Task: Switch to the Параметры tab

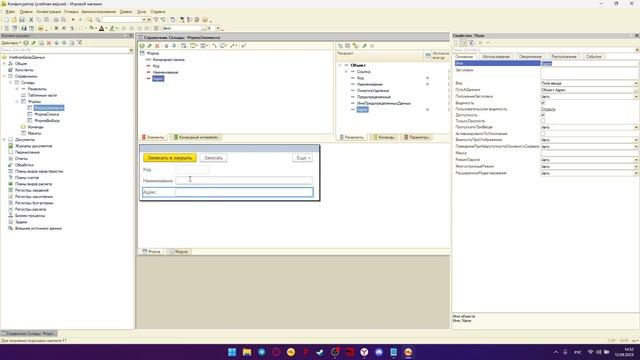Action: (x=416, y=137)
